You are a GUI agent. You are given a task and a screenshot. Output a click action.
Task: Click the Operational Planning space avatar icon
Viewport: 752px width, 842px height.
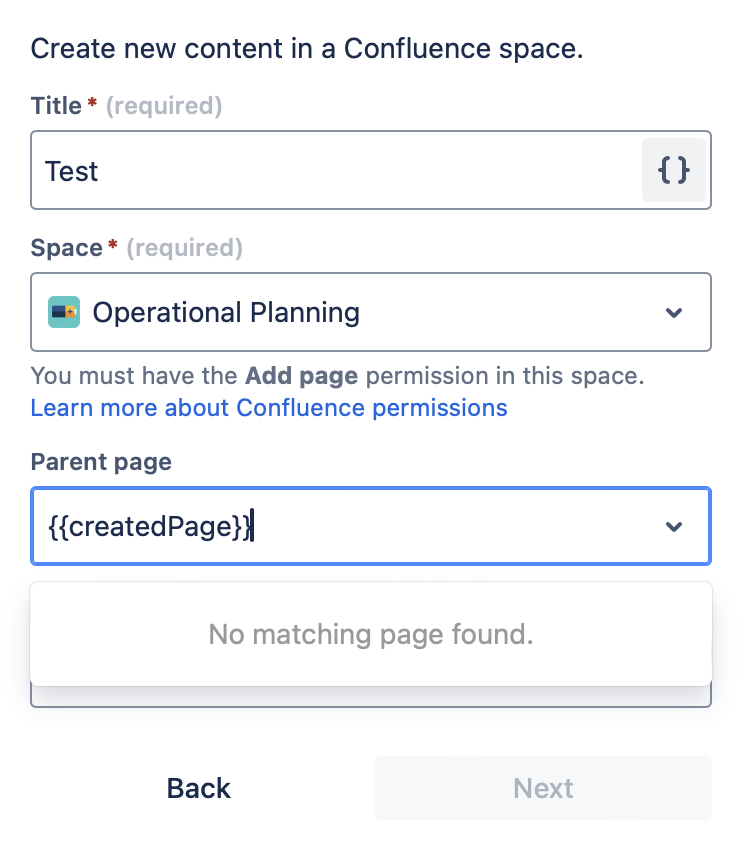coord(64,312)
